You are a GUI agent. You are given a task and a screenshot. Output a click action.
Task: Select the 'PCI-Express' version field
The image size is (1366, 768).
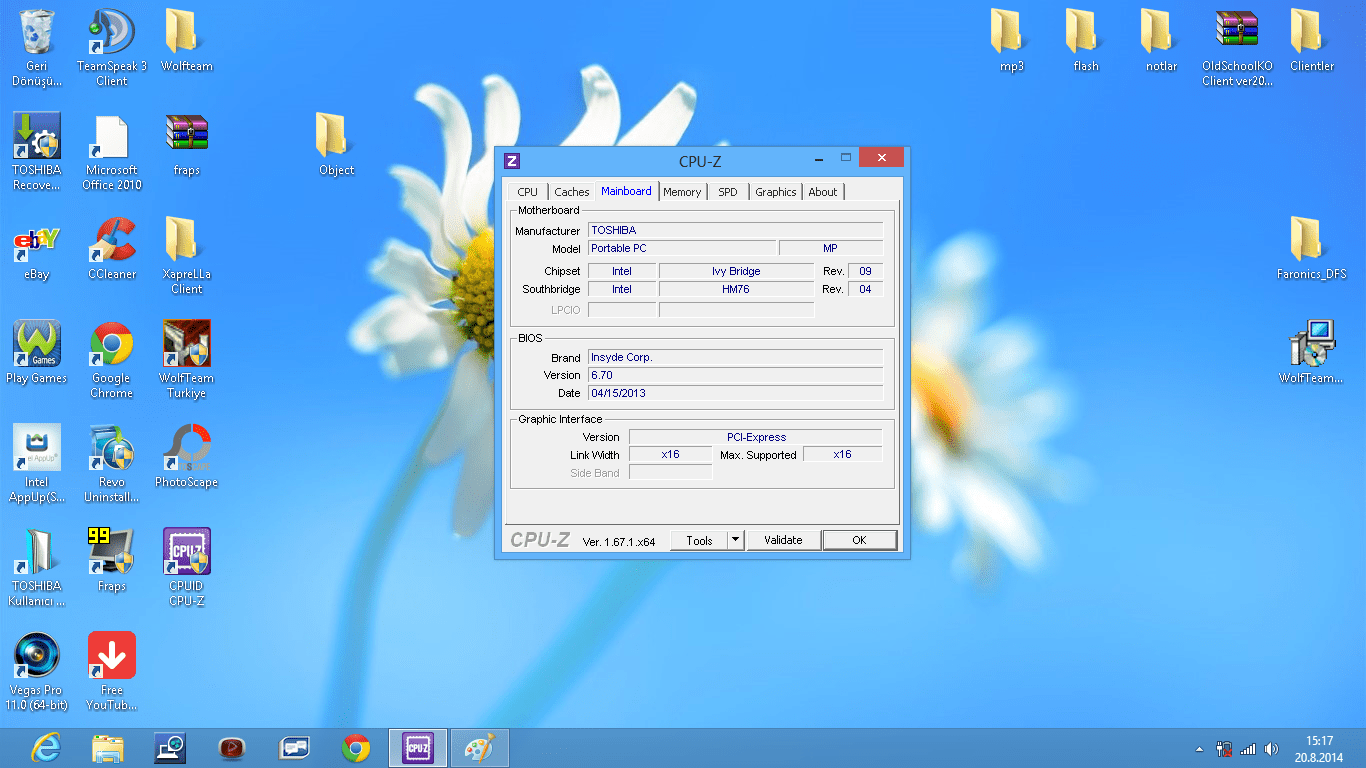(x=756, y=437)
